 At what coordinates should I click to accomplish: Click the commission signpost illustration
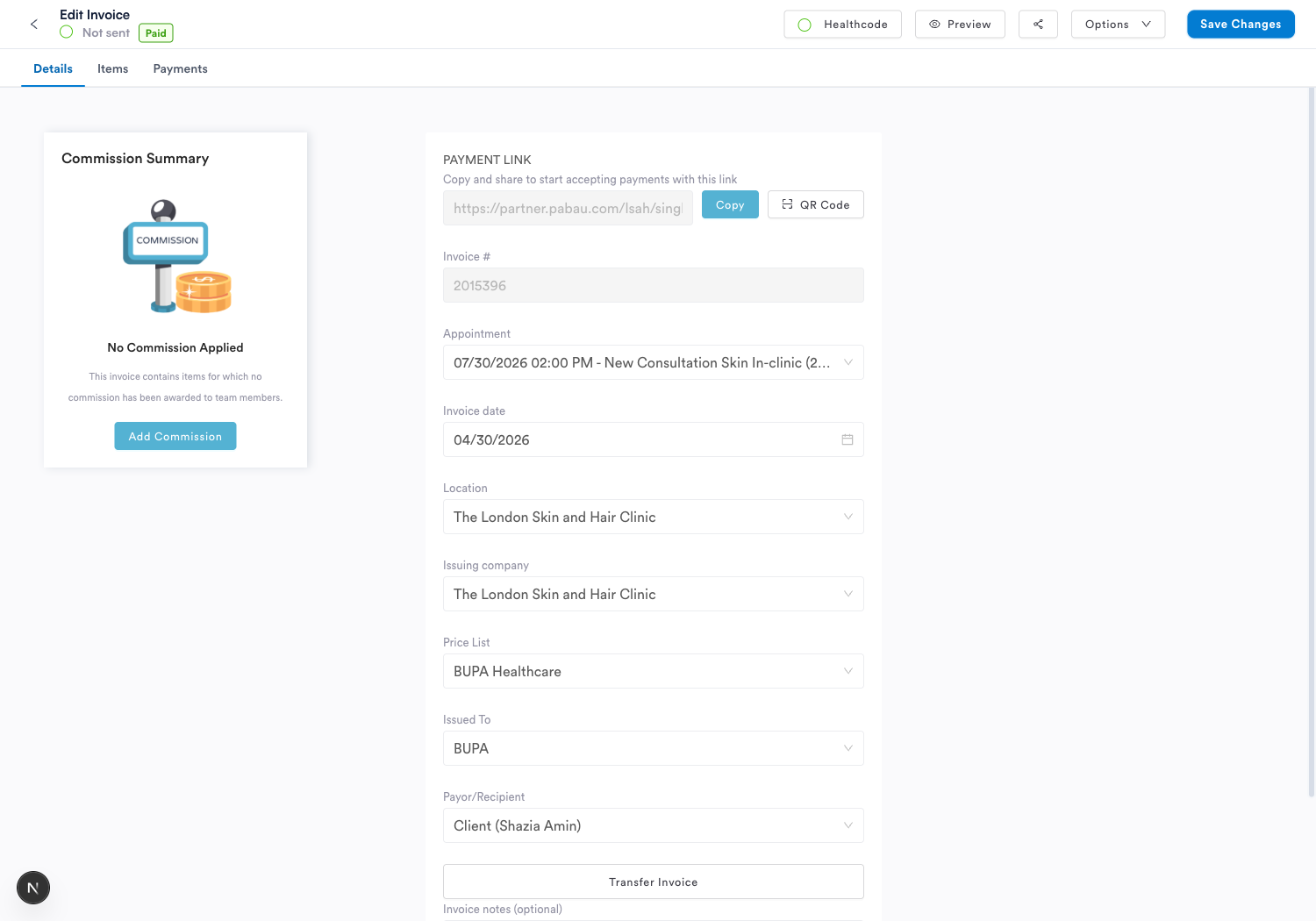point(177,256)
